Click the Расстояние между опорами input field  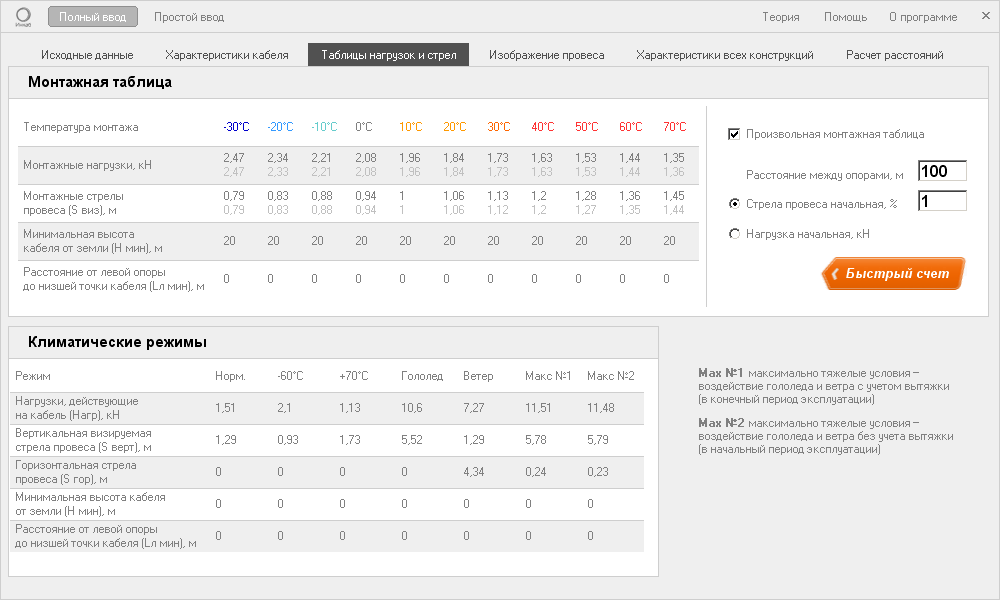point(942,171)
